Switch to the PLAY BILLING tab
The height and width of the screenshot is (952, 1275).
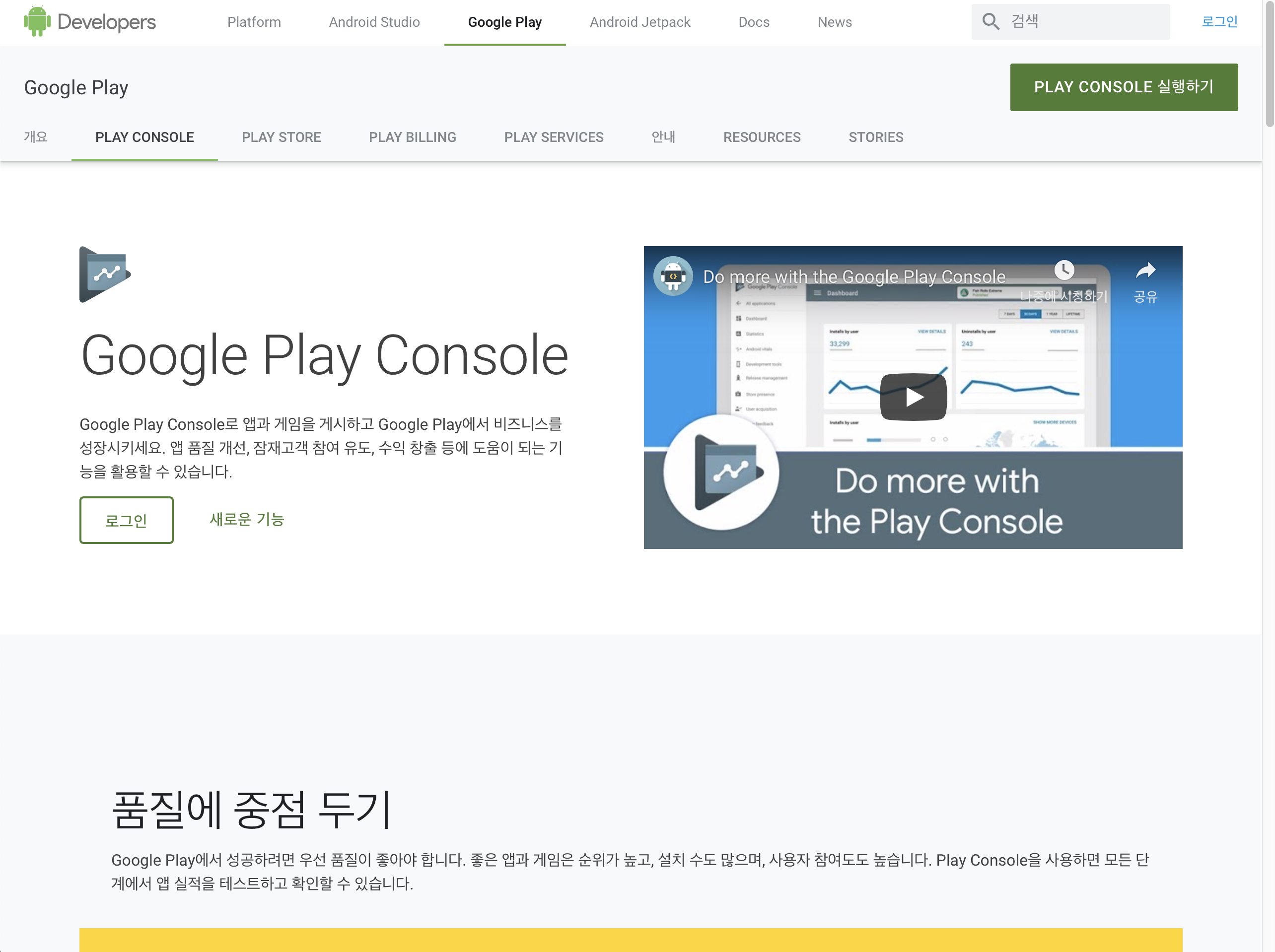412,137
